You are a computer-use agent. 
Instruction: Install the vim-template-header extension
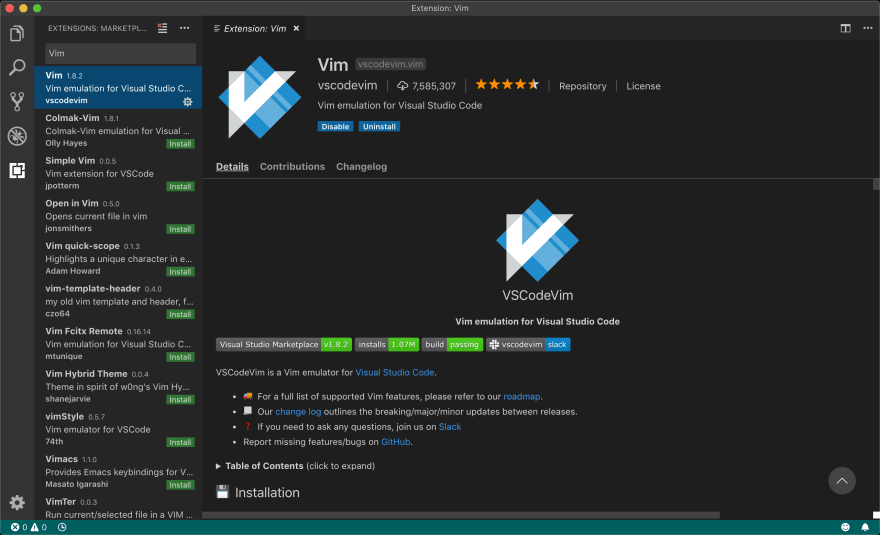pyautogui.click(x=180, y=314)
